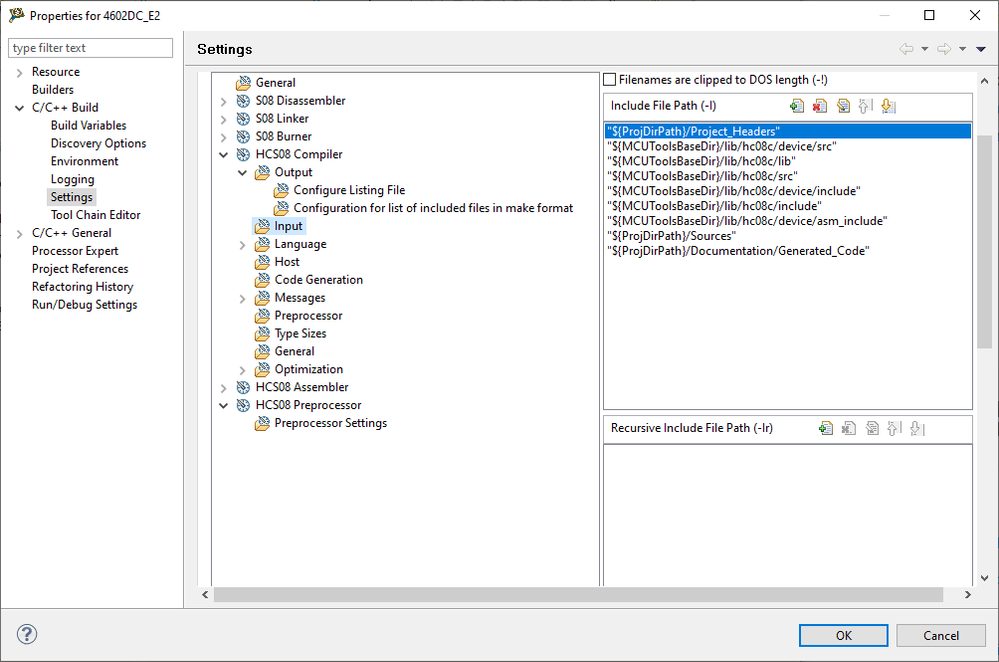999x662 pixels.
Task: Edit selected Include File Path entry
Action: [x=843, y=106]
